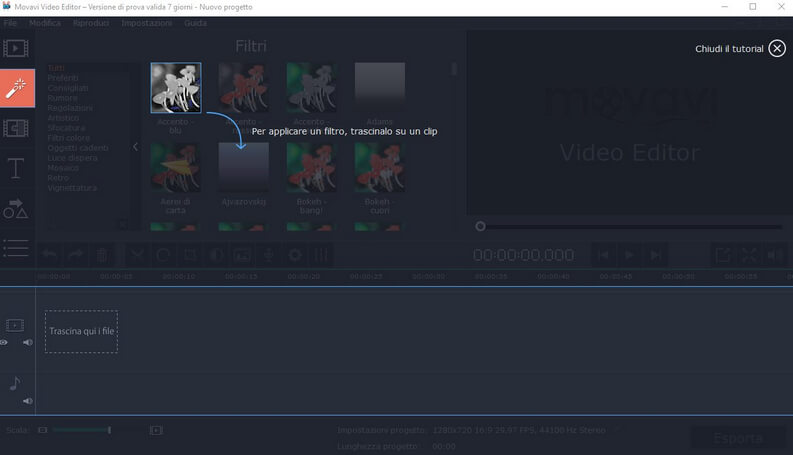Open the Titles text tool
The image size is (793, 455).
[x=17, y=168]
